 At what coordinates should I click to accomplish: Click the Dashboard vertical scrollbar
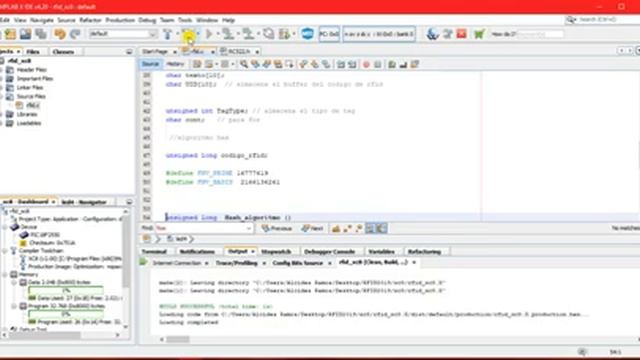click(126, 253)
